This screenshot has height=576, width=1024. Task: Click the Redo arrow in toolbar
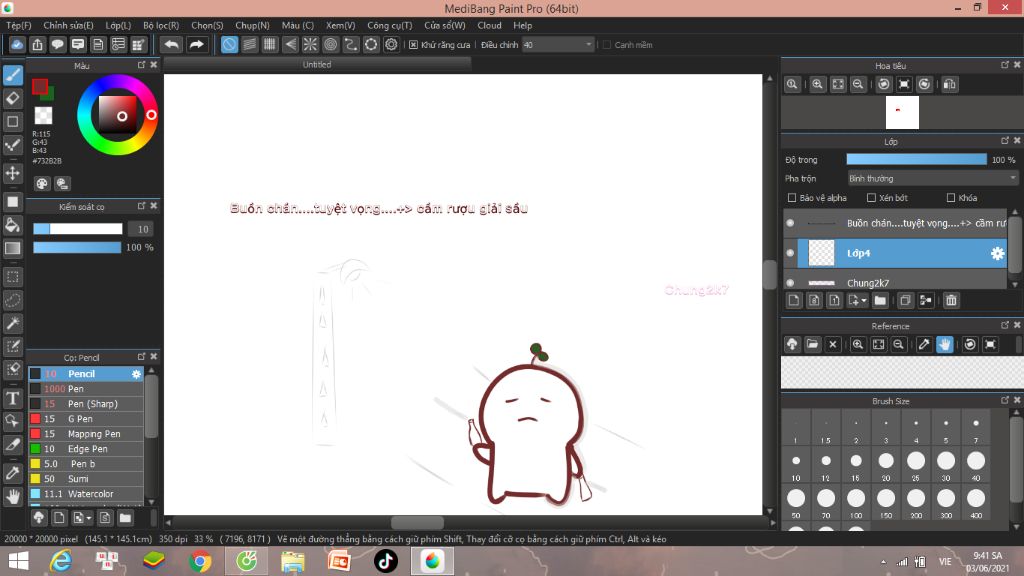pyautogui.click(x=196, y=44)
